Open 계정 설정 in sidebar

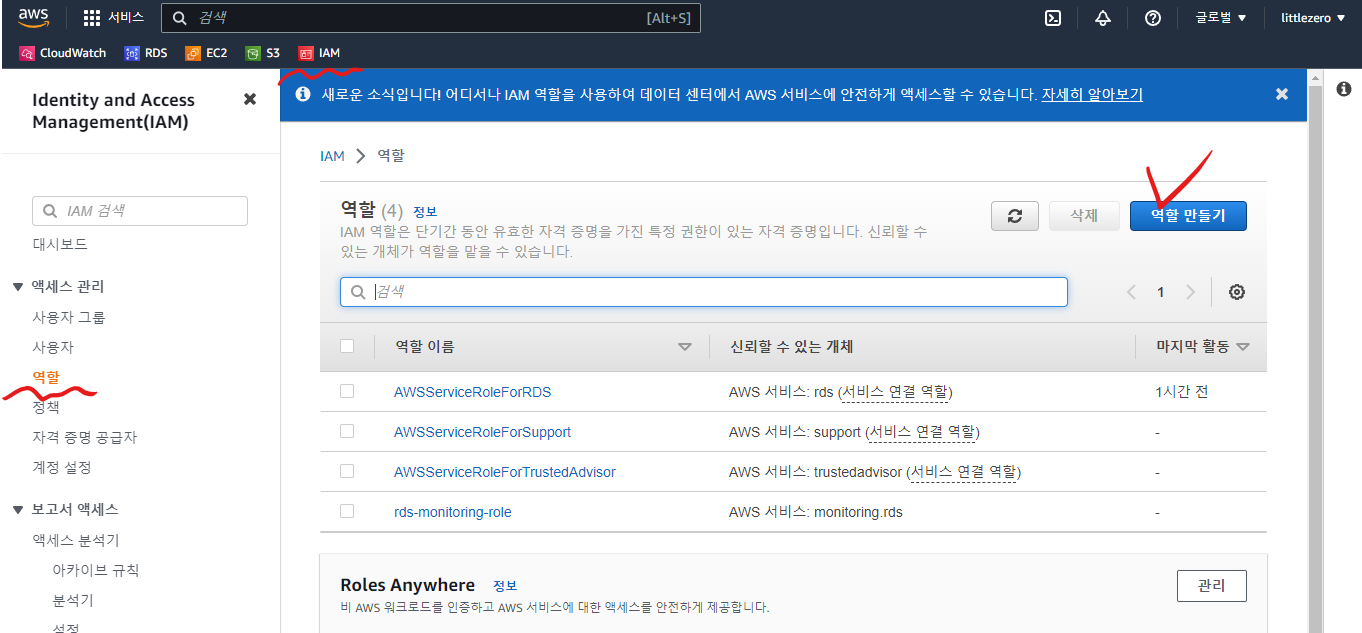[62, 467]
